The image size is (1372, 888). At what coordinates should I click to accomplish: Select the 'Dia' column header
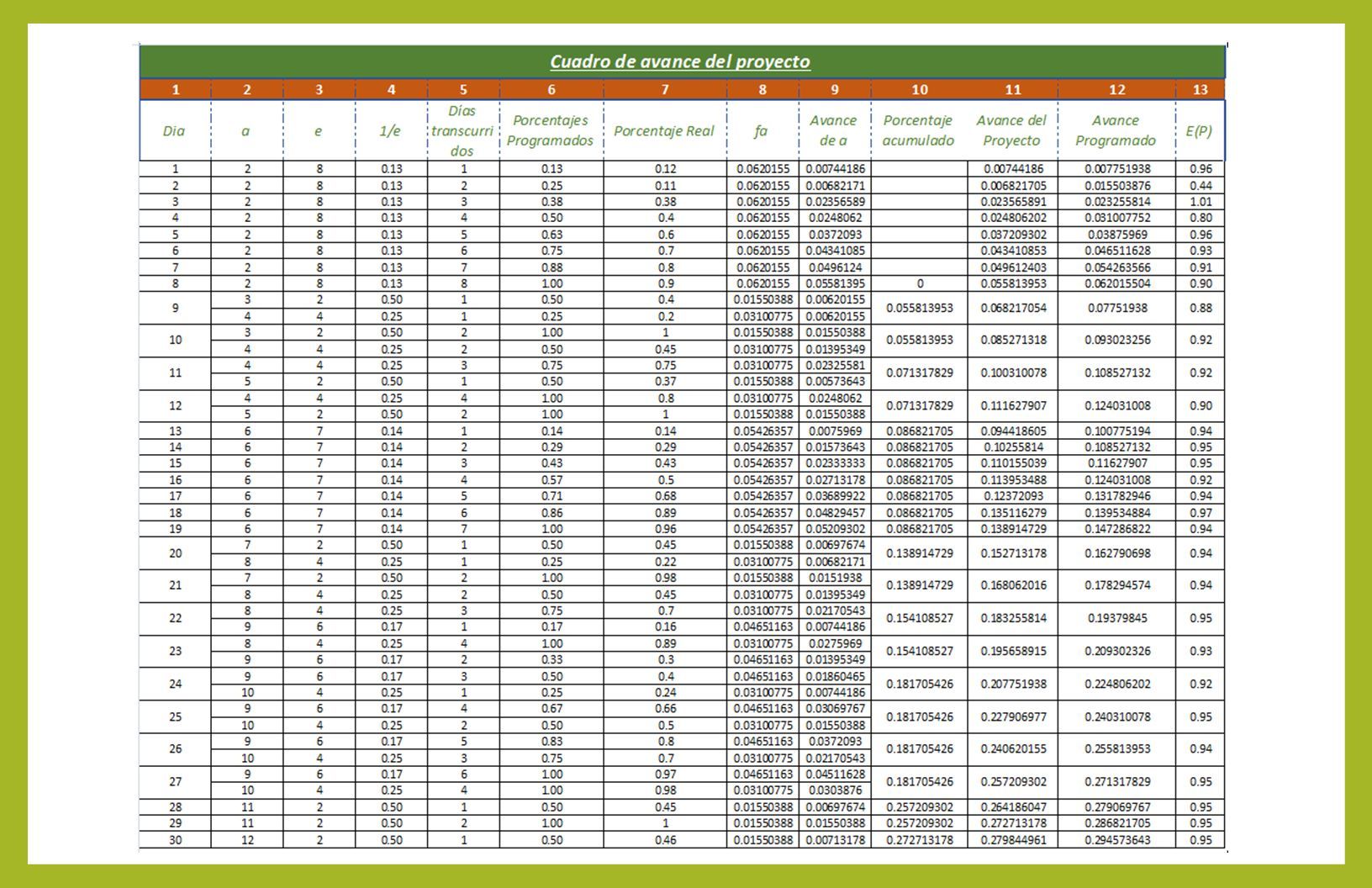pyautogui.click(x=174, y=130)
